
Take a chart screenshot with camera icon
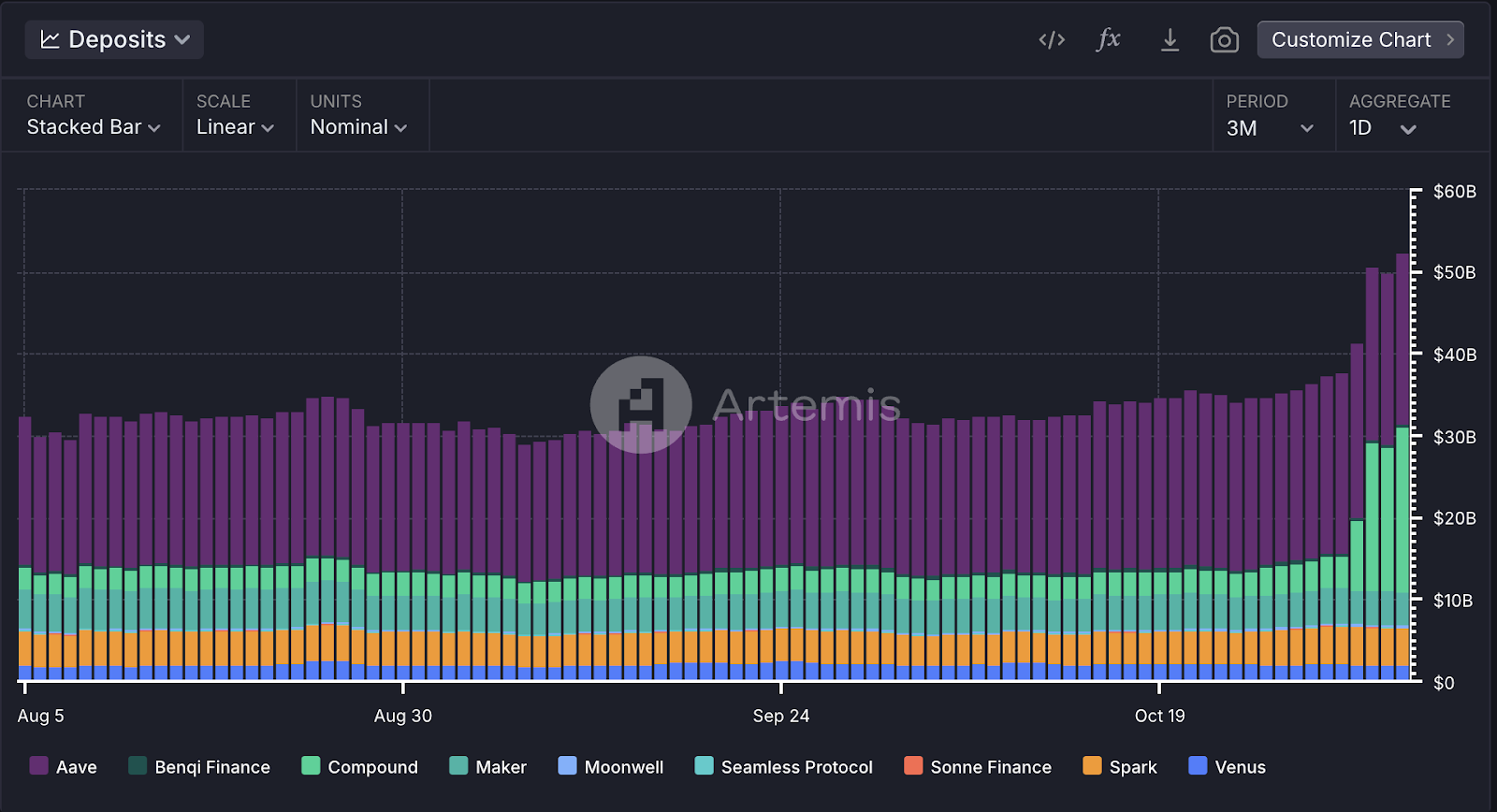1224,39
